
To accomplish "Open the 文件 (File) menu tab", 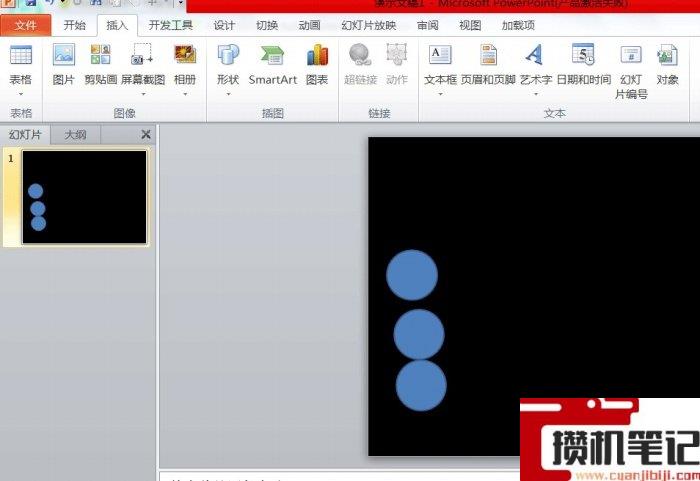I will [x=26, y=25].
